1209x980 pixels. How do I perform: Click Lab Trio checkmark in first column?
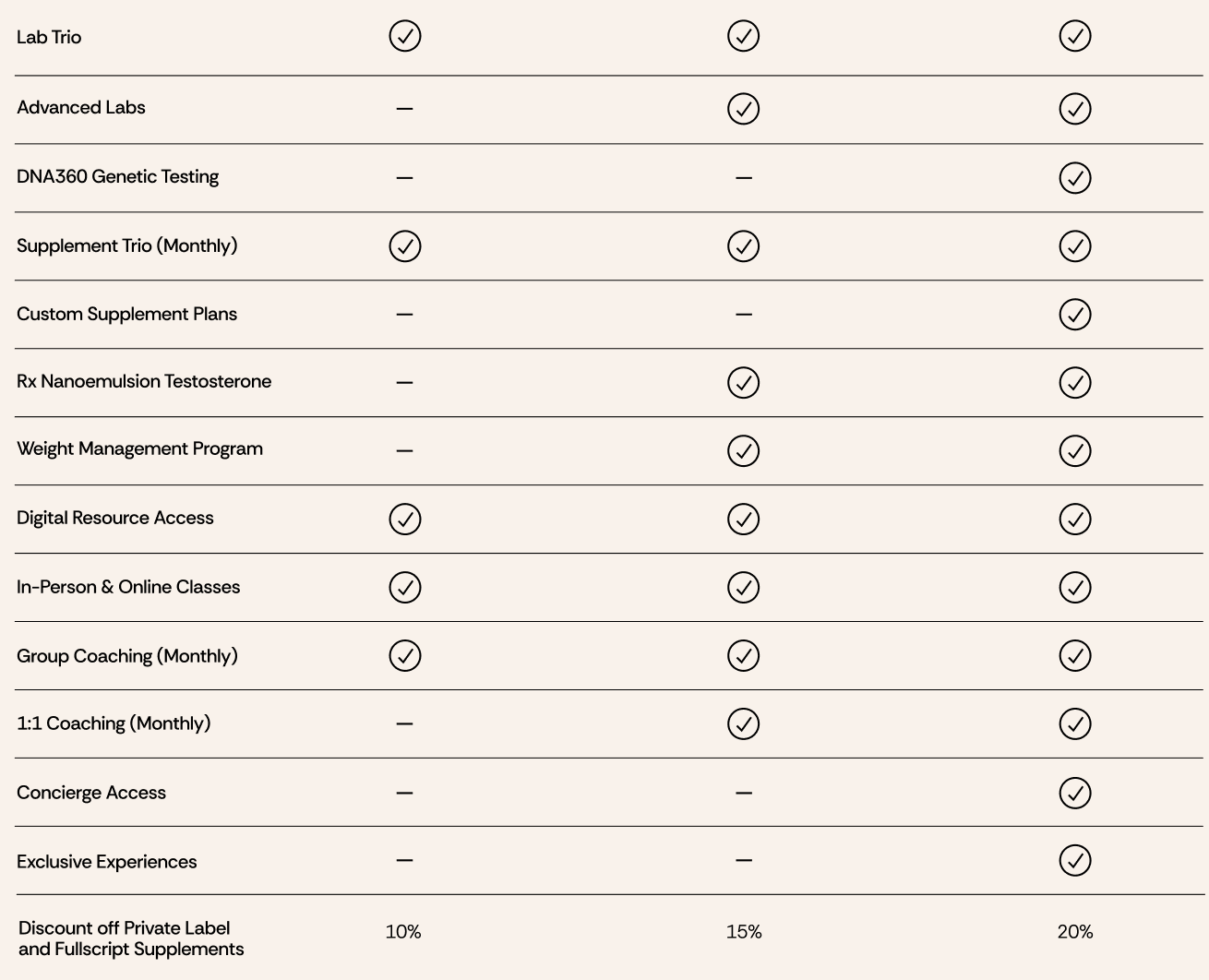click(x=404, y=36)
